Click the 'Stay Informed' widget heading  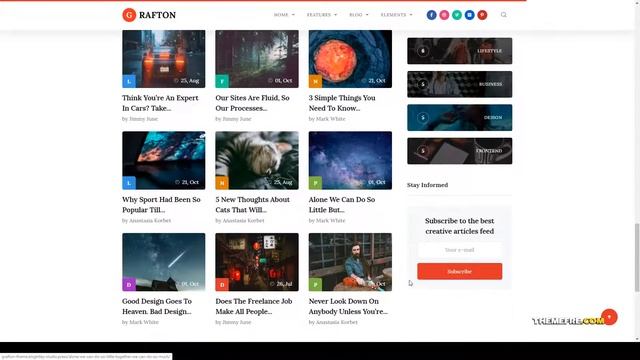coord(427,185)
